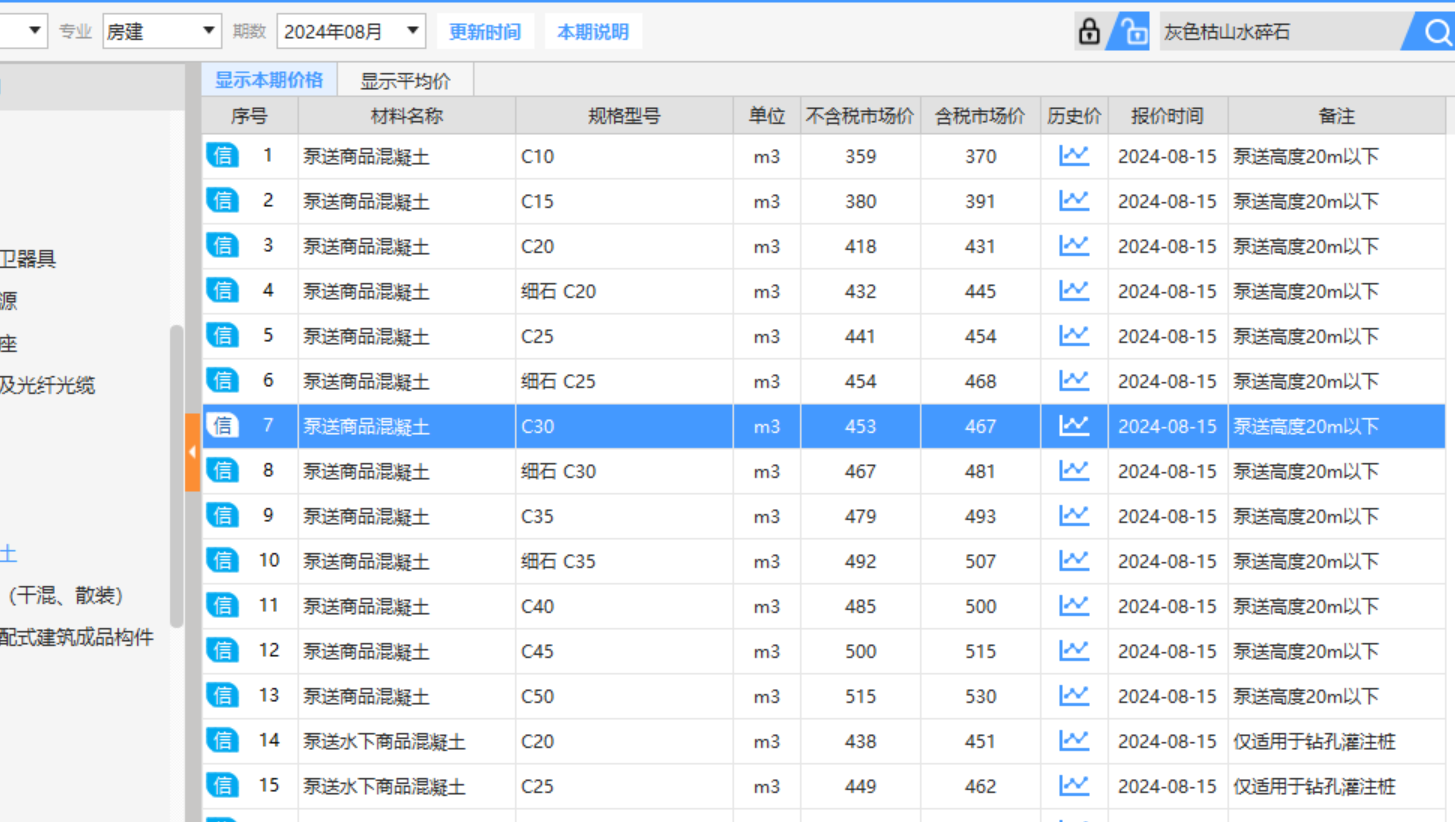Select tax-included price 462 in row 15

(980, 786)
